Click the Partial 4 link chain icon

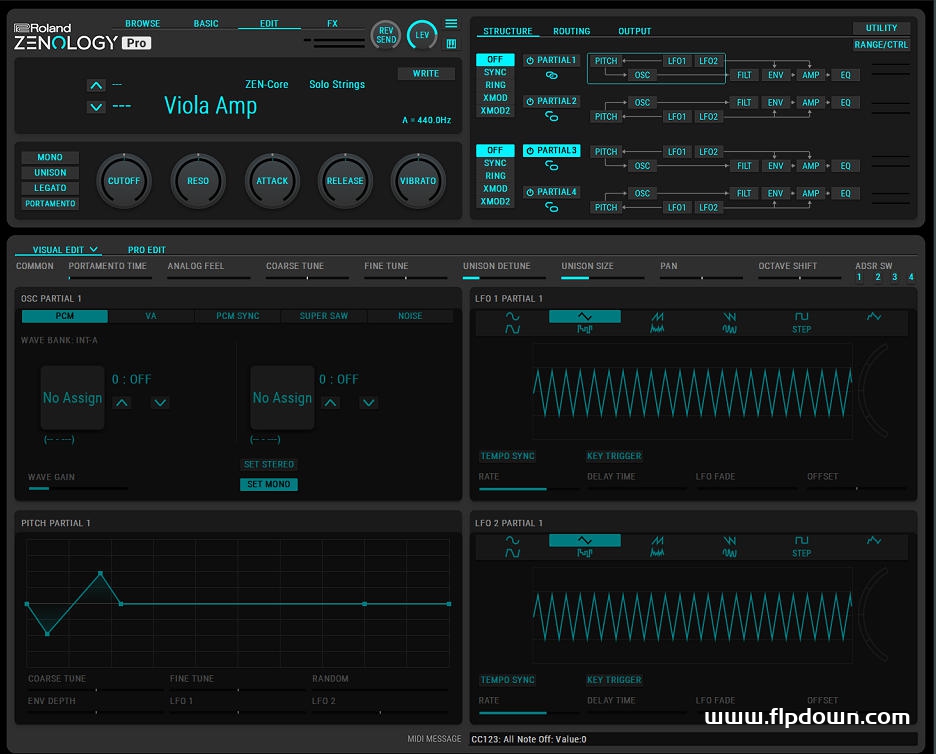[x=552, y=207]
